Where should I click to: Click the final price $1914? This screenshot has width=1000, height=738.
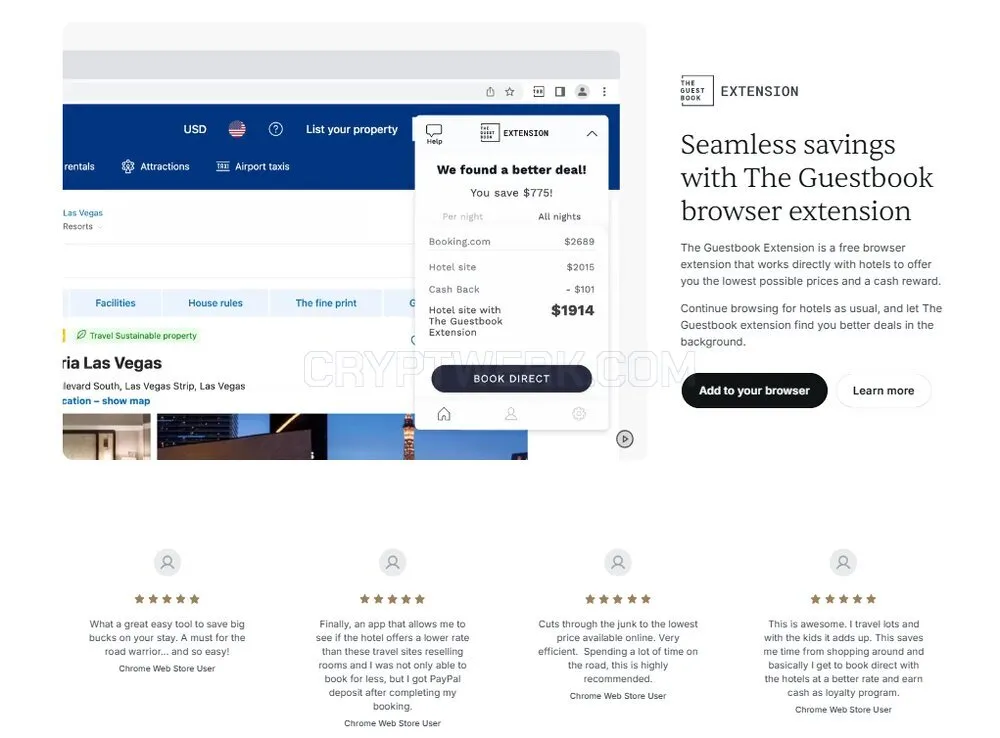pyautogui.click(x=573, y=311)
